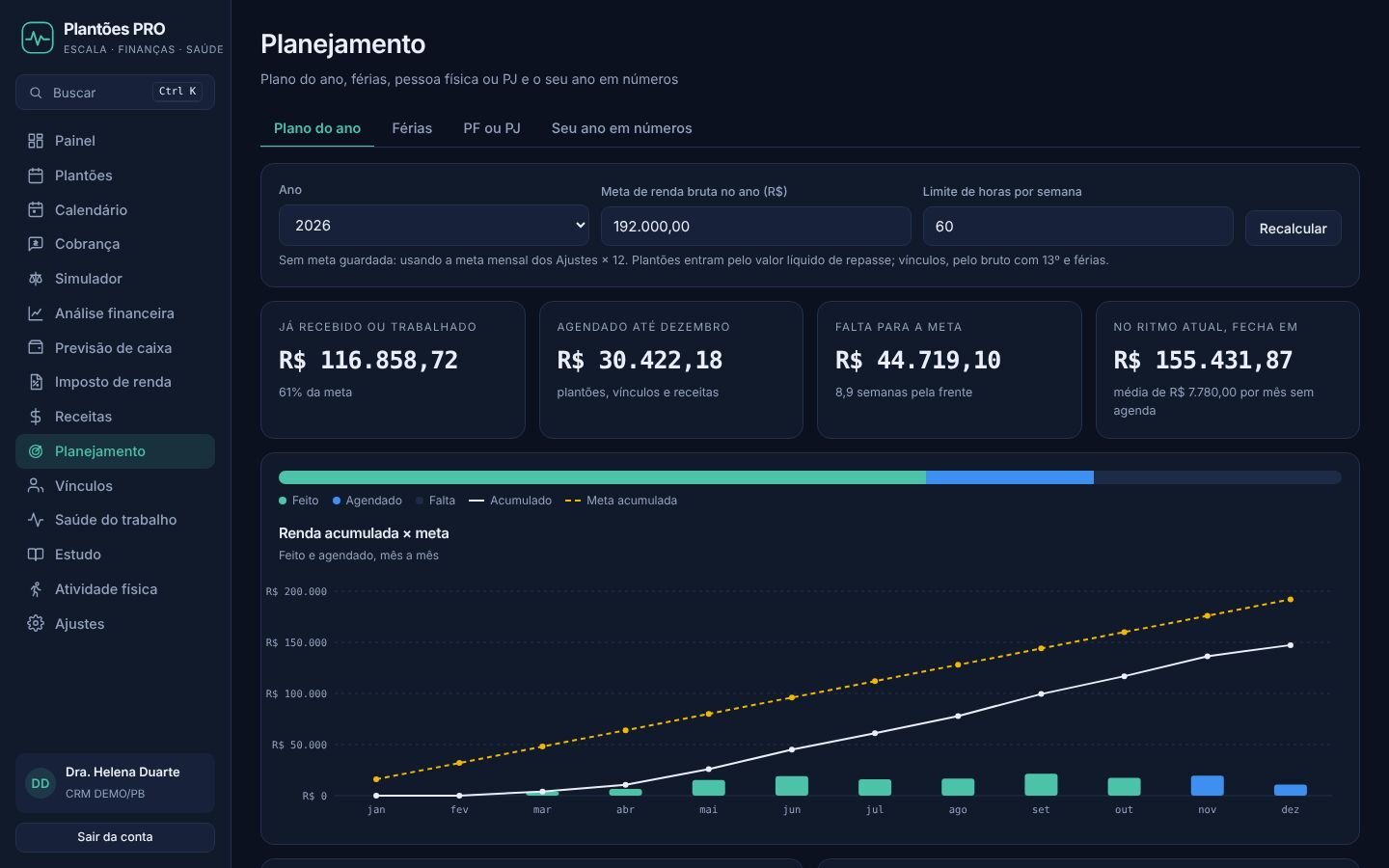
Task: Open the PF ou PJ tab
Action: [x=492, y=128]
